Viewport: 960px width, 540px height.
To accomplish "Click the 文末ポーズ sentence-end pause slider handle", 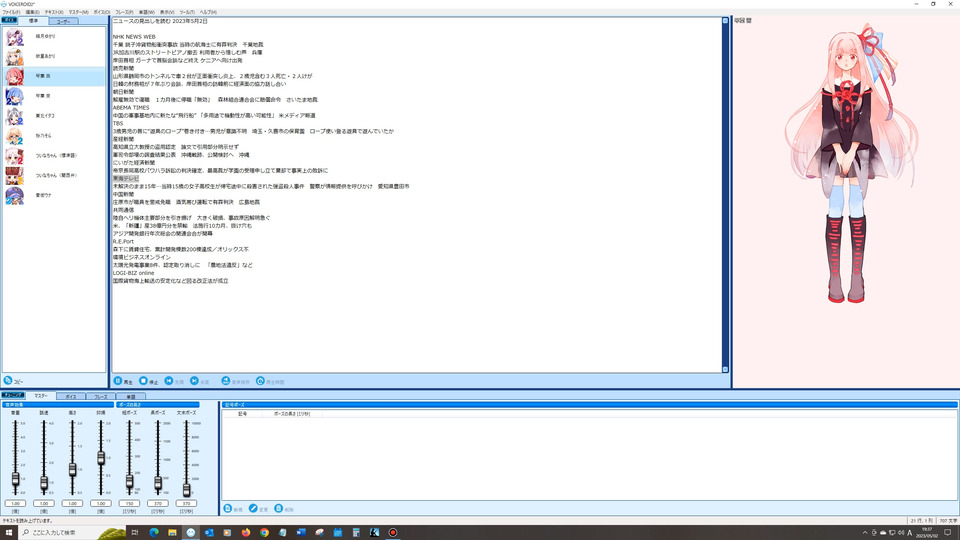I will tap(187, 489).
